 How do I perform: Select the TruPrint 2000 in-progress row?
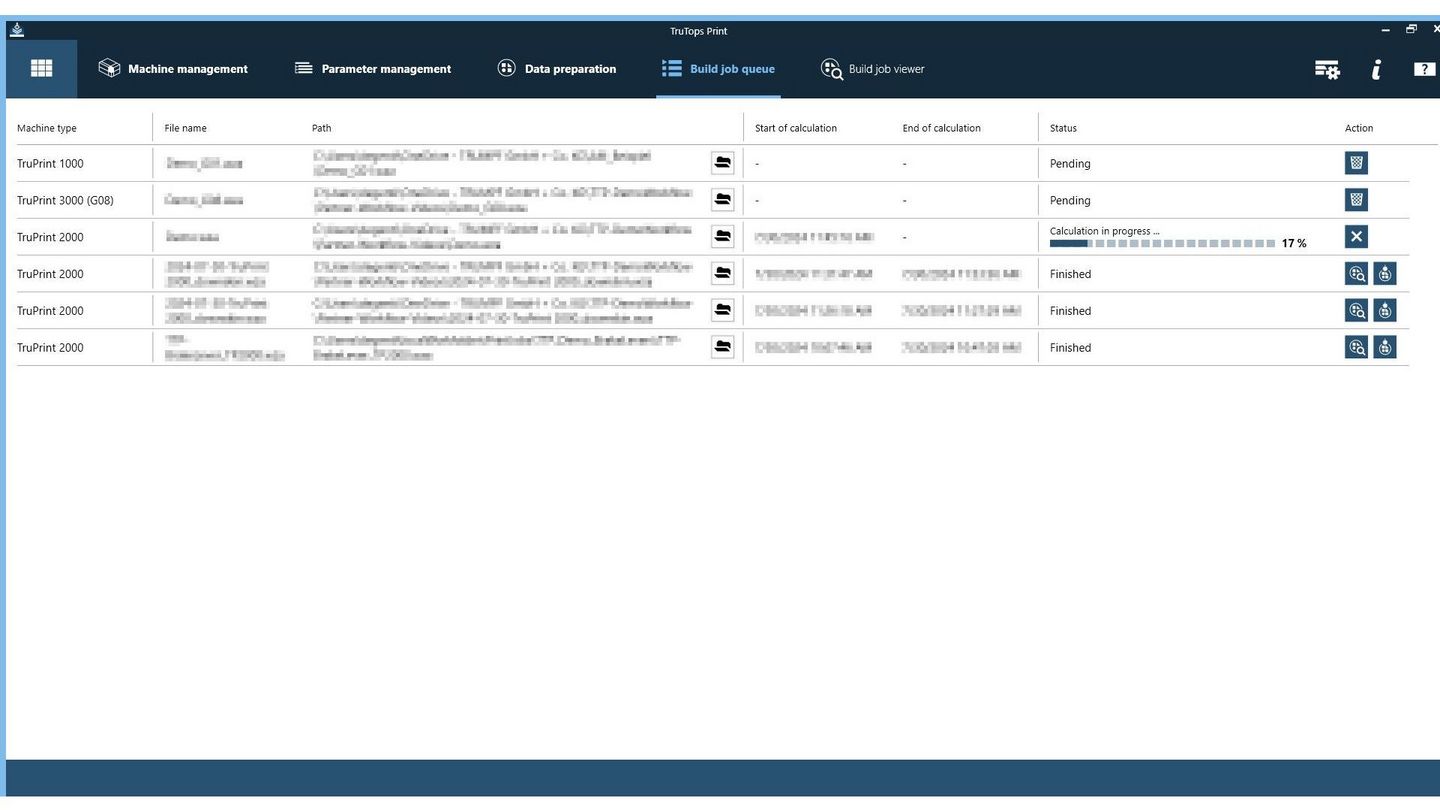(x=50, y=237)
